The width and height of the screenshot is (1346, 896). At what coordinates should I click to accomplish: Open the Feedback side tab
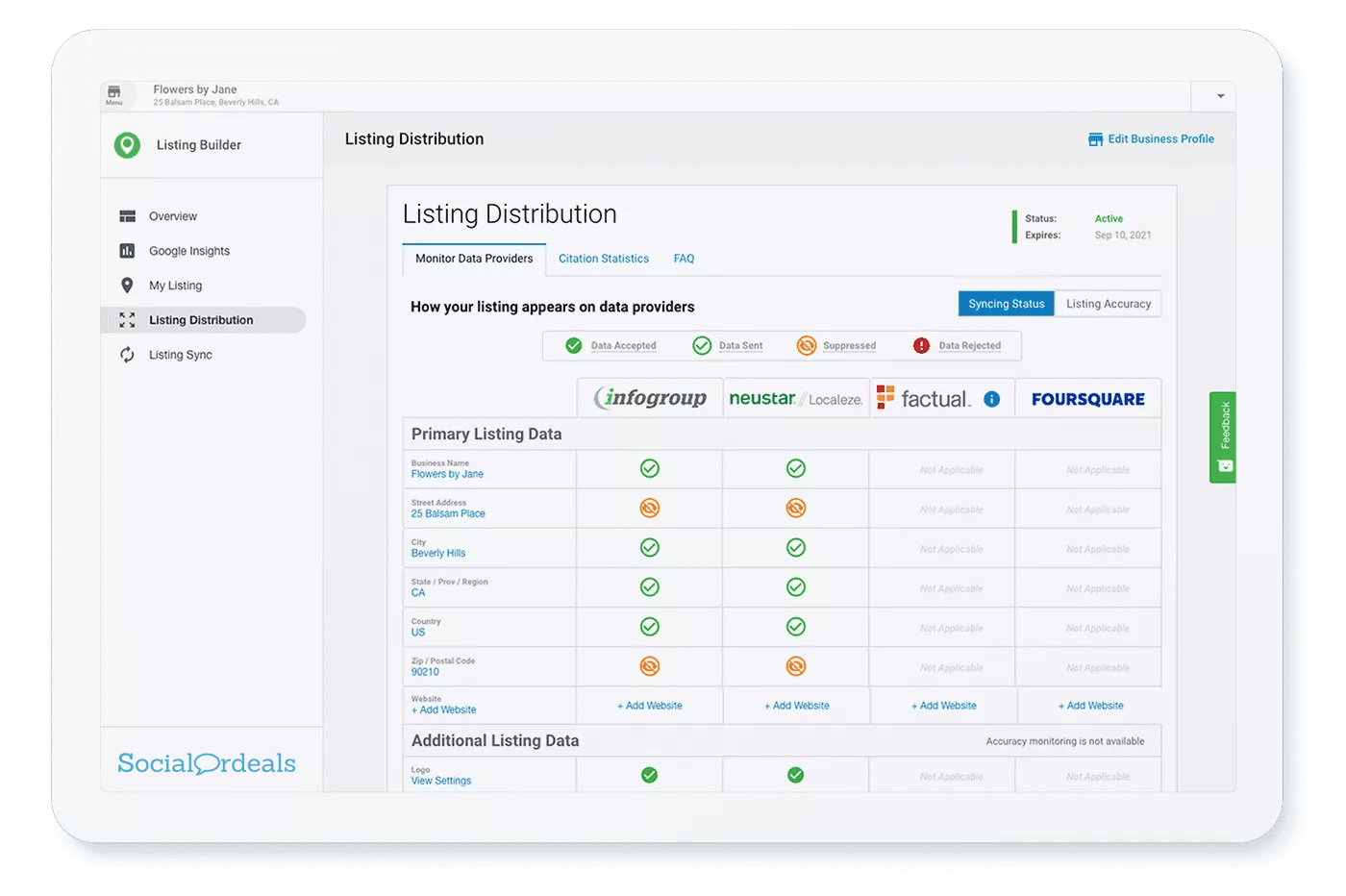point(1223,436)
